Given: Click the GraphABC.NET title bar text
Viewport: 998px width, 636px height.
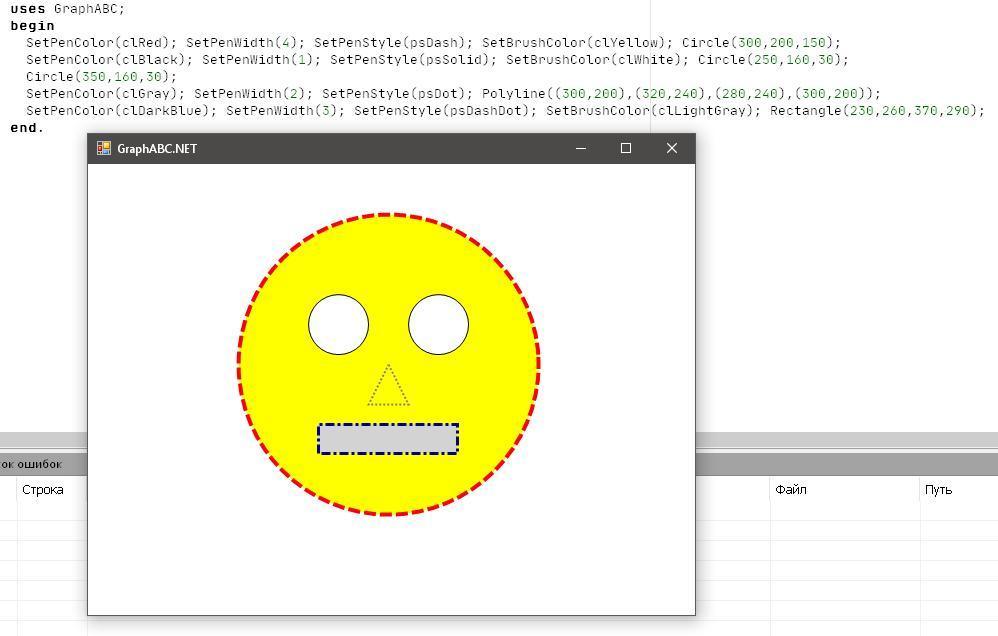Looking at the screenshot, I should coord(157,149).
